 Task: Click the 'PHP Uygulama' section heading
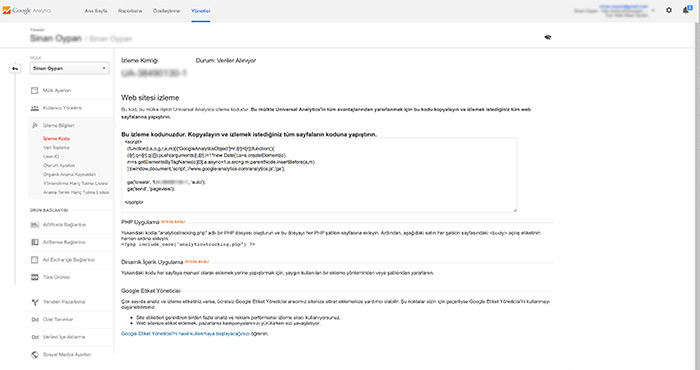click(x=140, y=222)
